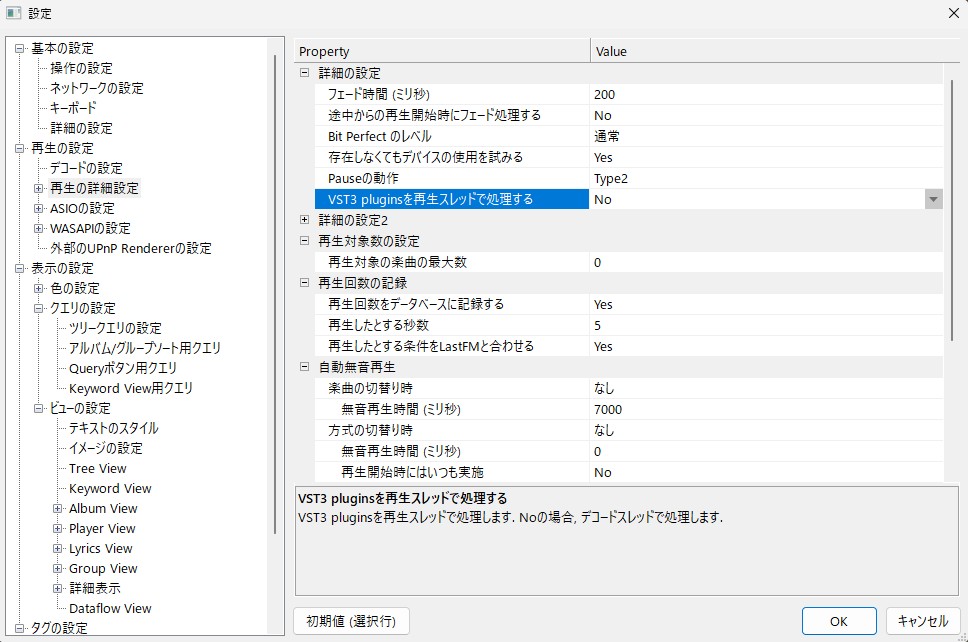The height and width of the screenshot is (642, 968).
Task: Click the app icon in the title bar
Action: [x=14, y=13]
